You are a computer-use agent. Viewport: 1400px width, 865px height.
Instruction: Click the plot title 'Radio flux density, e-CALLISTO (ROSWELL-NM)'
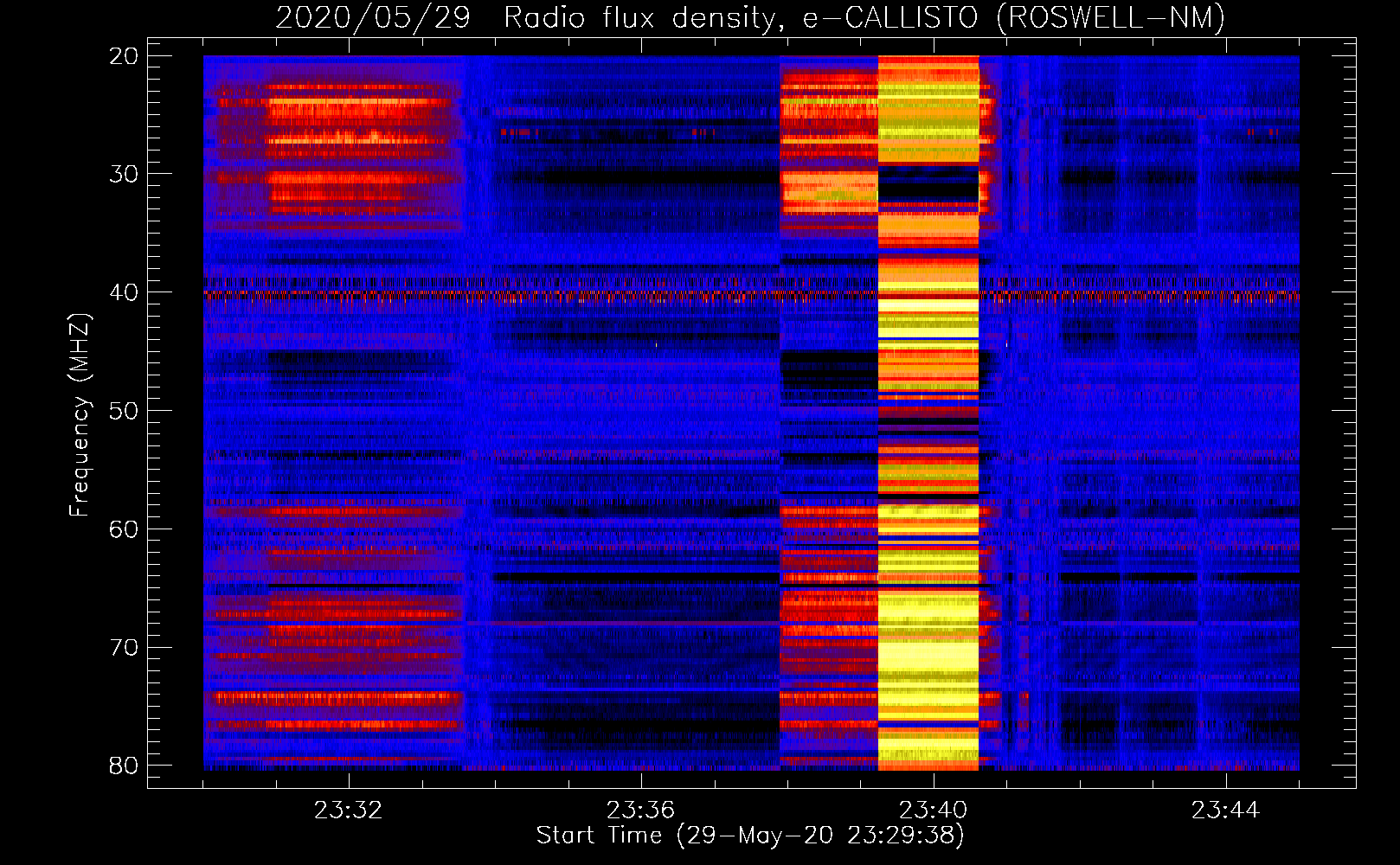tap(864, 17)
